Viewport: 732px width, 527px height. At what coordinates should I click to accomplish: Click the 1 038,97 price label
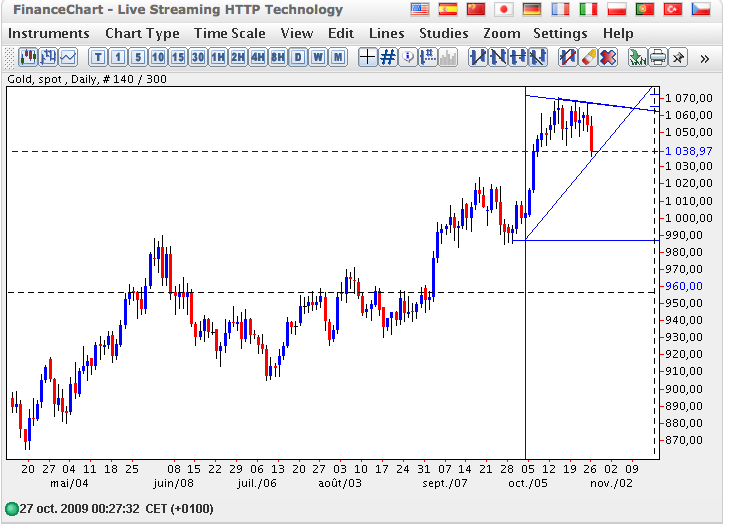(x=686, y=151)
